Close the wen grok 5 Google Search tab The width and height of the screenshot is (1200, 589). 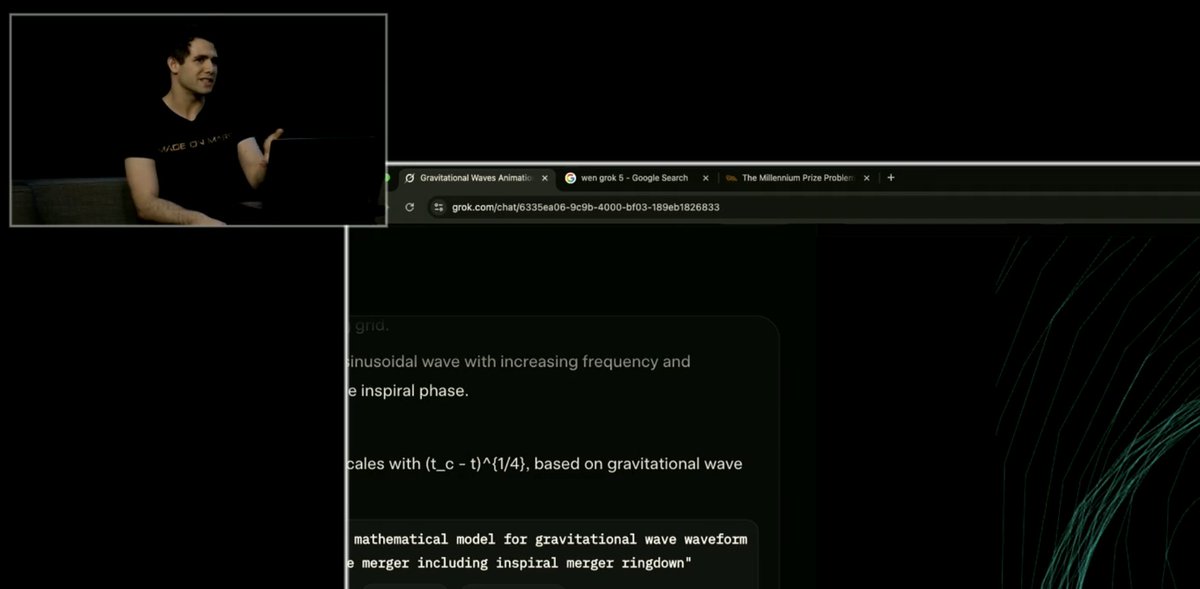pos(705,178)
